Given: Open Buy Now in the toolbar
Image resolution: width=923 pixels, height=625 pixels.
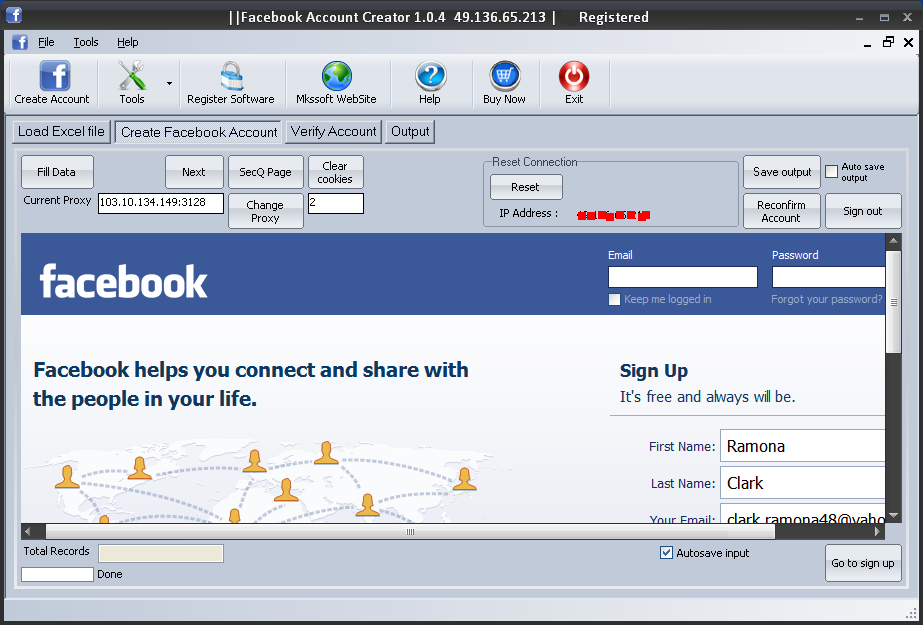Looking at the screenshot, I should point(504,83).
